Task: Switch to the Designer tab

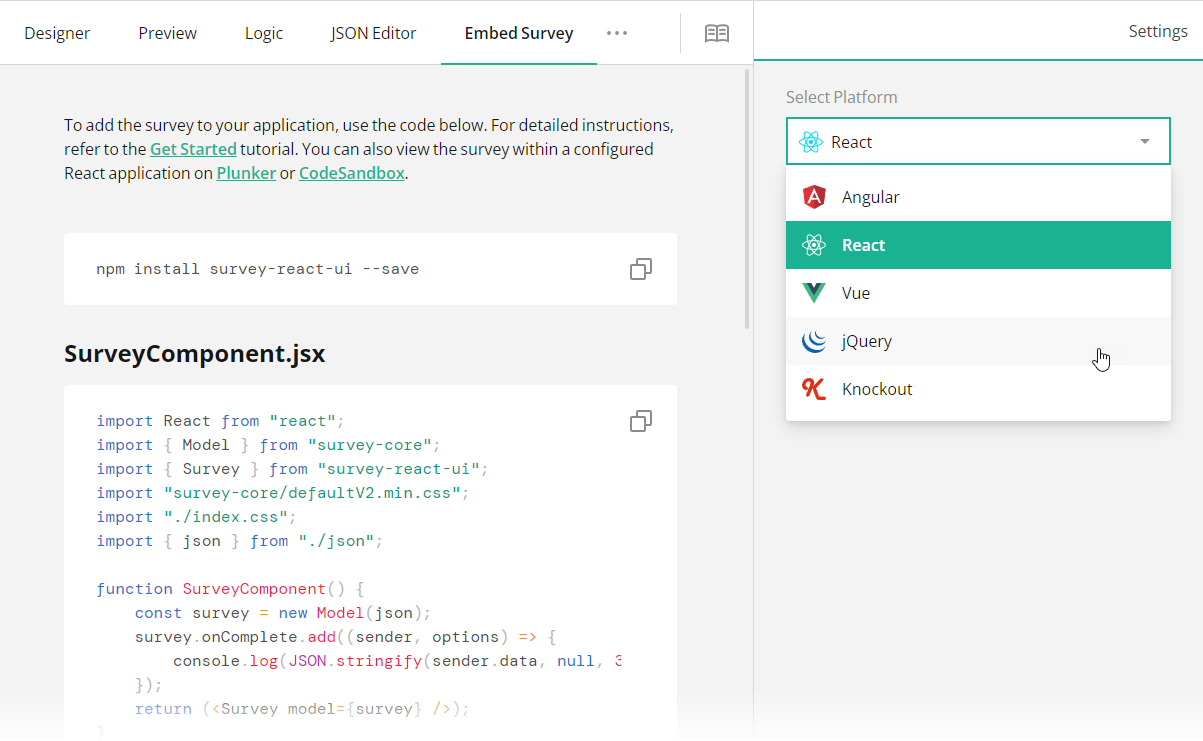Action: (x=57, y=32)
